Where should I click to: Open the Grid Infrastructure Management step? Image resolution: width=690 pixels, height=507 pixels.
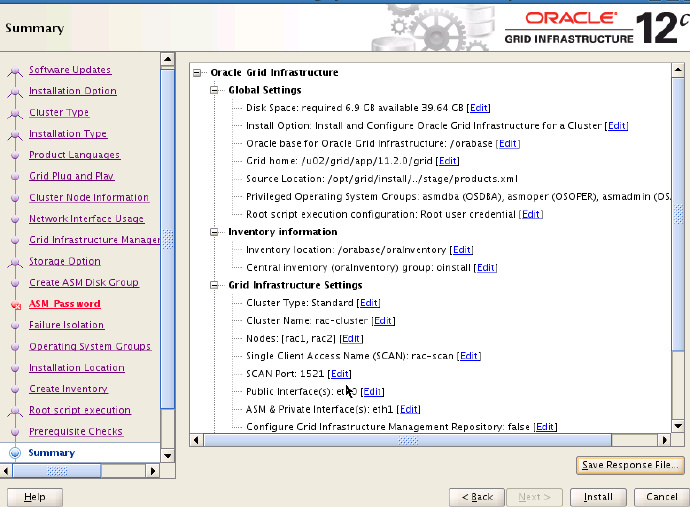point(95,240)
